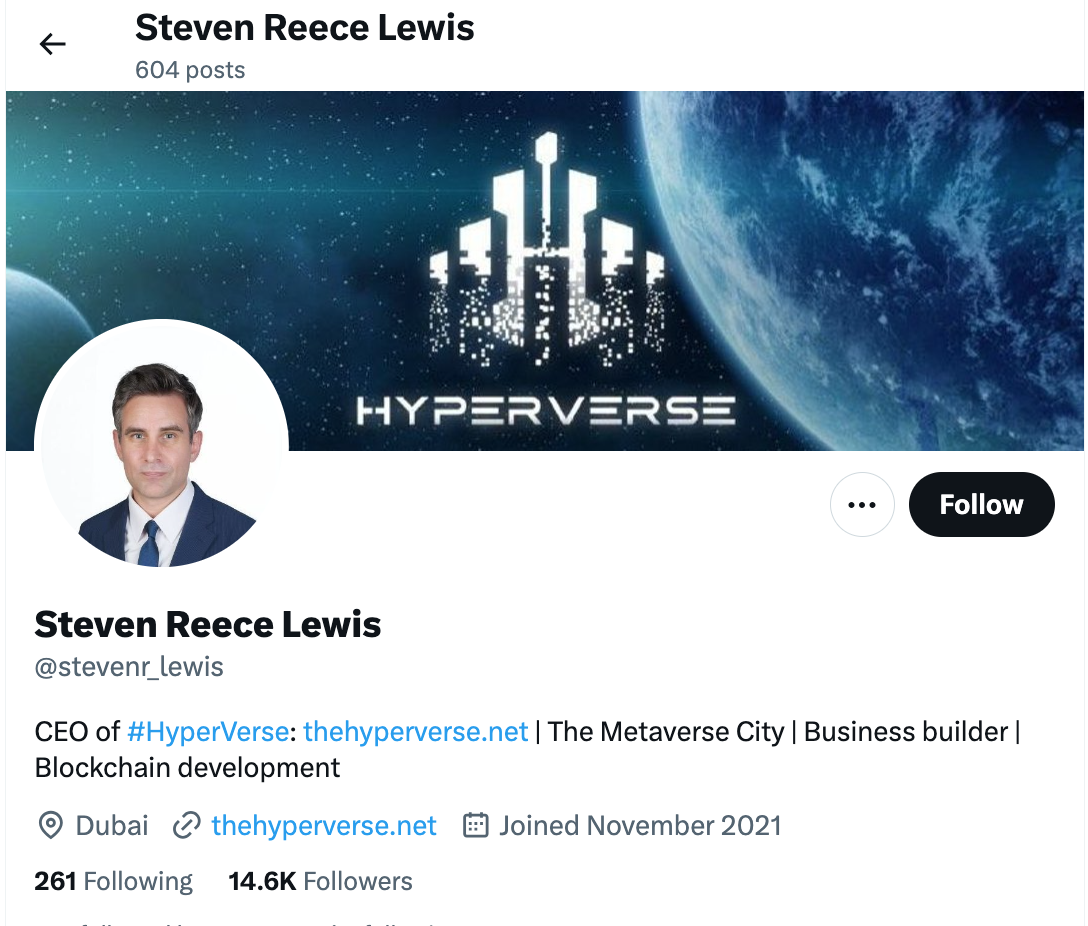Click the Joined November 2021 text
Screen dimensions: 1088x926
tap(640, 825)
